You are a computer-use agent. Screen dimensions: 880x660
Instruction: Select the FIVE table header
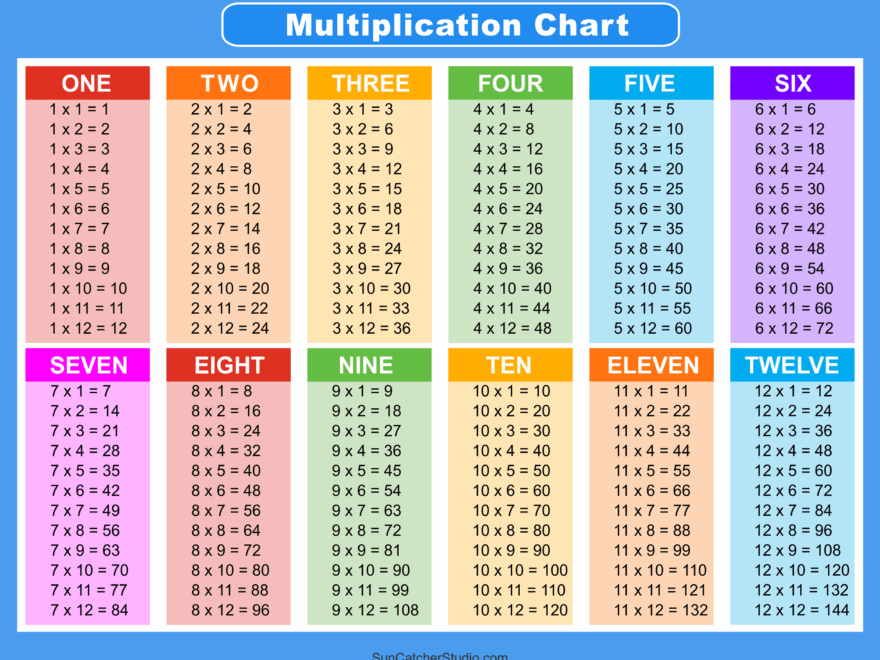[x=651, y=83]
